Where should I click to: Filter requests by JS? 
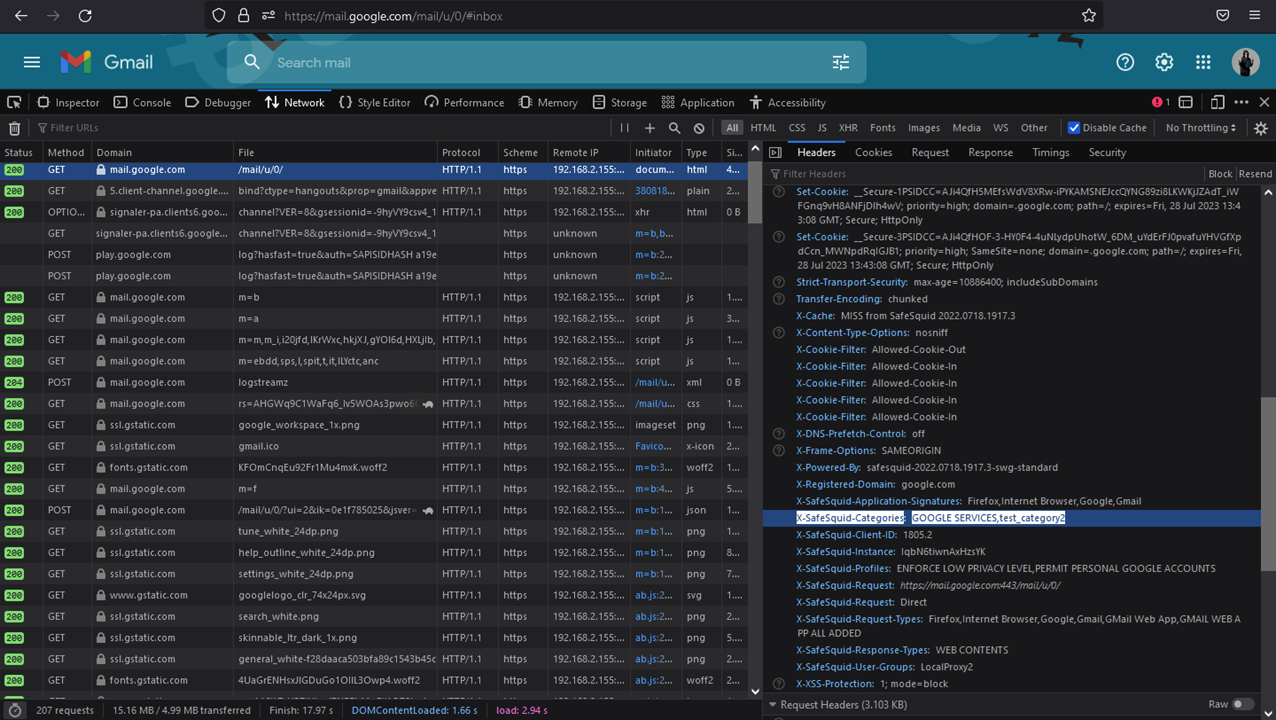[822, 128]
